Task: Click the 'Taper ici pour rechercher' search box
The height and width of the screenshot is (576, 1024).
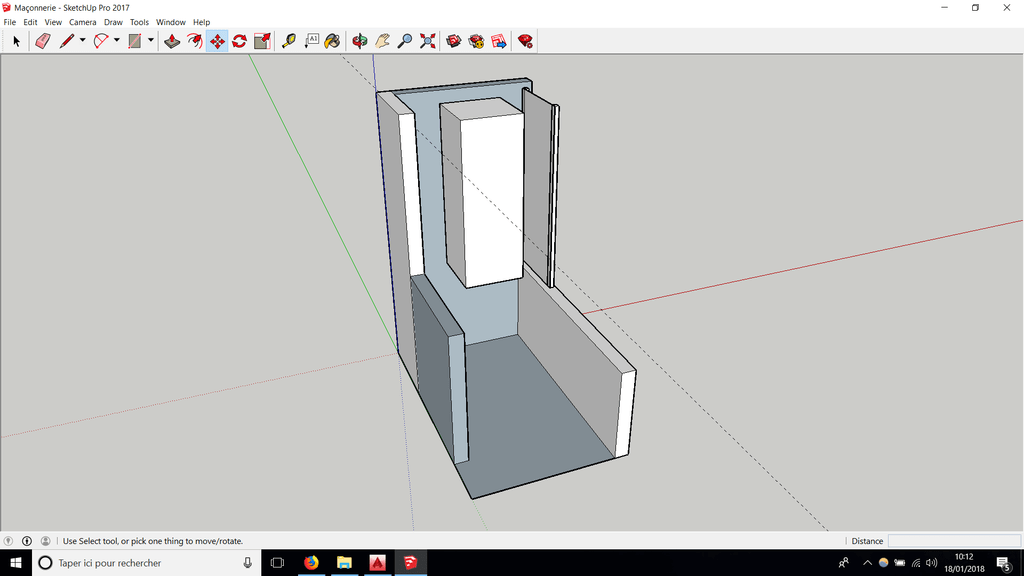Action: point(146,563)
